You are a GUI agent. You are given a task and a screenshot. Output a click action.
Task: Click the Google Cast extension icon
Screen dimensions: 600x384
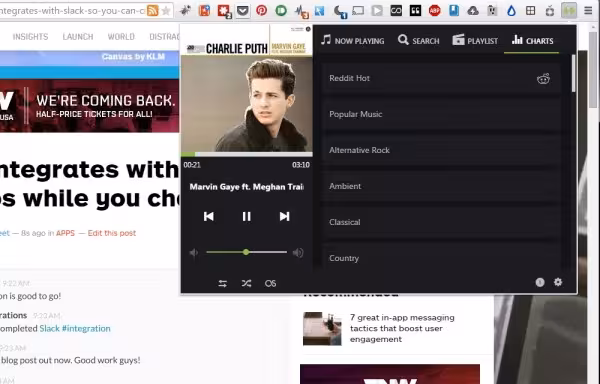pos(358,10)
